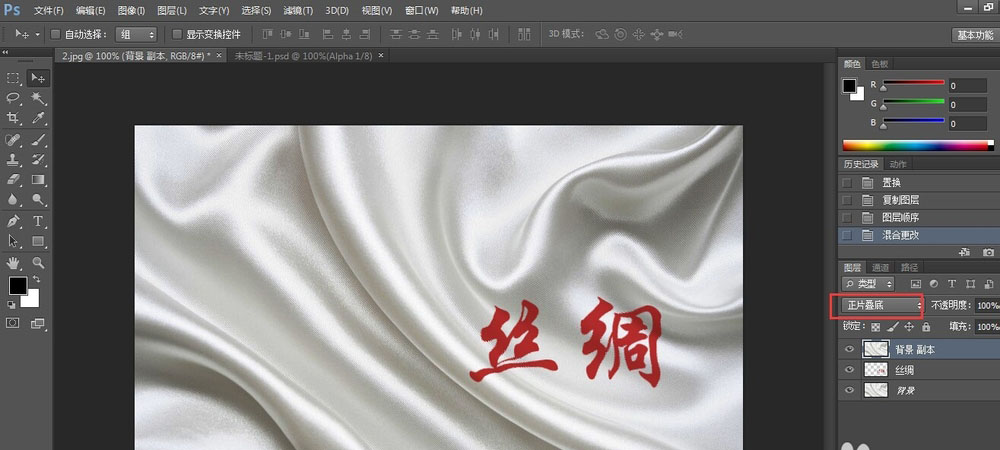The height and width of the screenshot is (450, 1000).
Task: Toggle Quick Mask mode
Action: point(13,323)
